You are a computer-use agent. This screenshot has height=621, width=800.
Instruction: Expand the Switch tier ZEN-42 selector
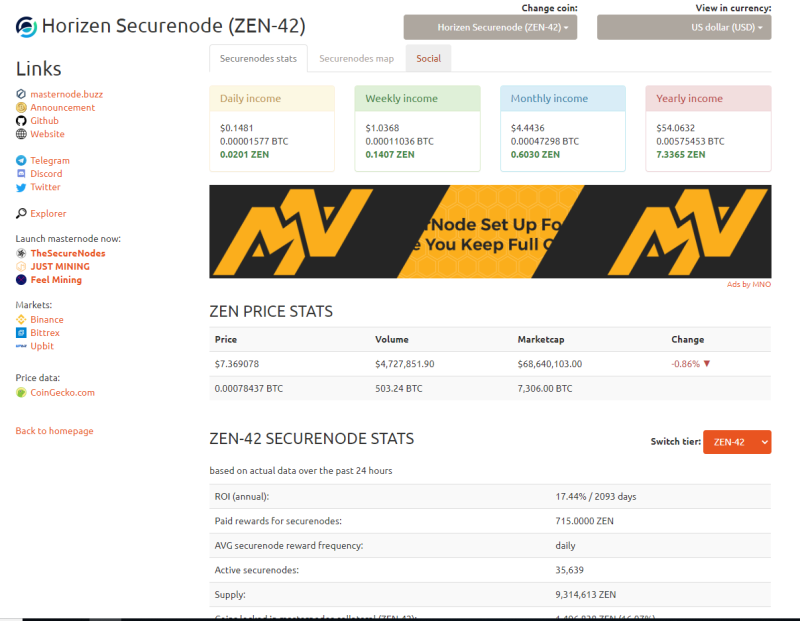(737, 442)
